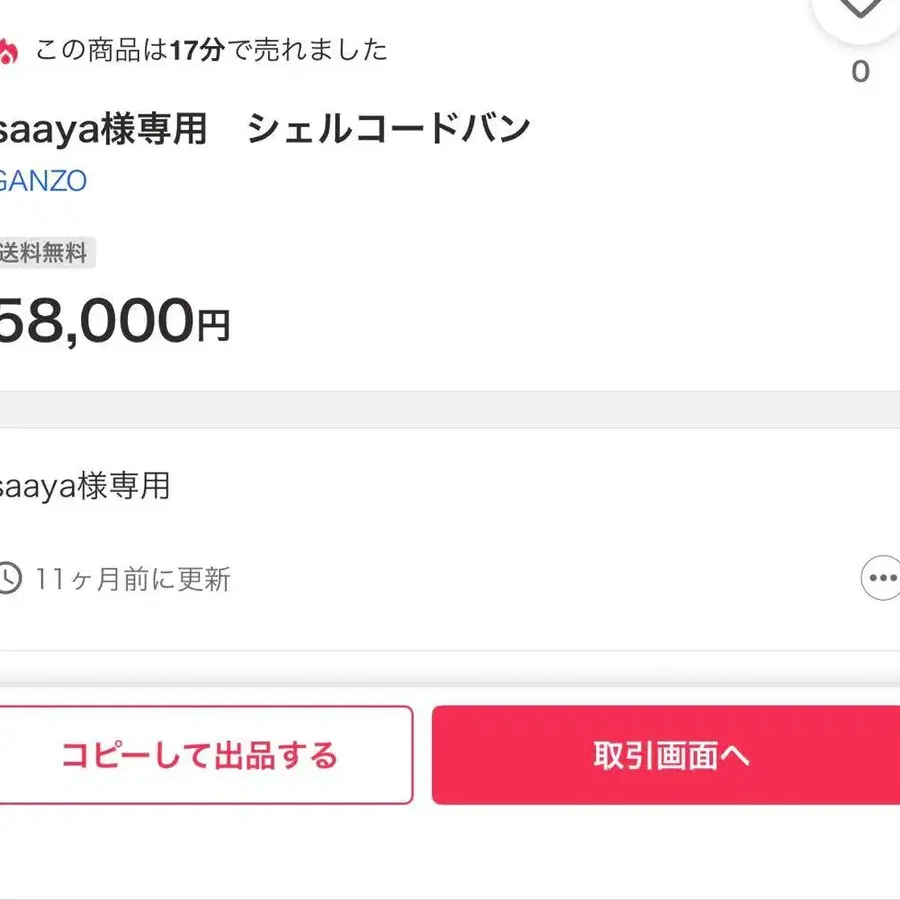This screenshot has height=900, width=900.
Task: Click the 11ヶ月前に更新 timestamp
Action: click(133, 579)
